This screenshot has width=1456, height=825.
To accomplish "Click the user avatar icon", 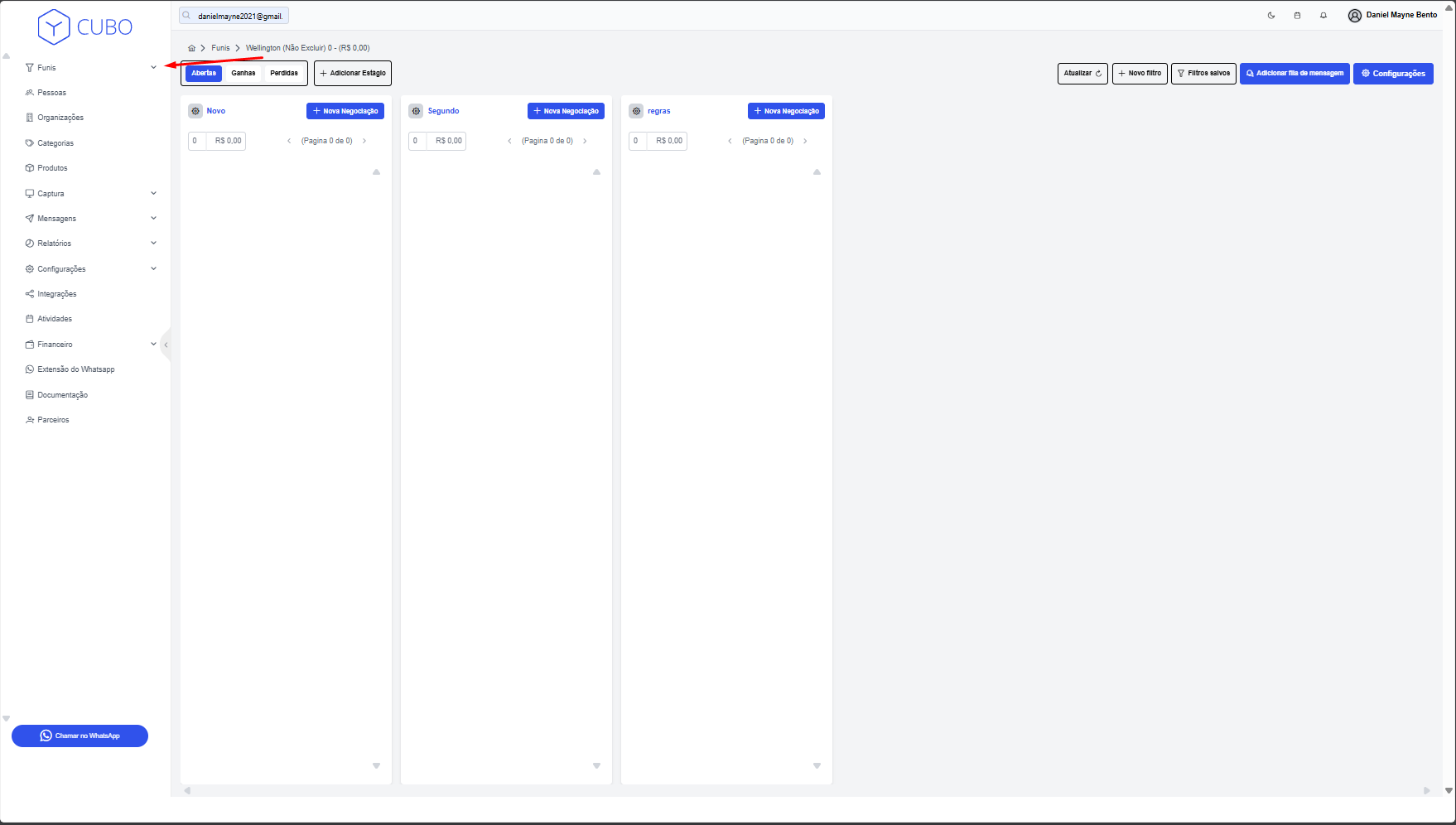I will (x=1355, y=16).
